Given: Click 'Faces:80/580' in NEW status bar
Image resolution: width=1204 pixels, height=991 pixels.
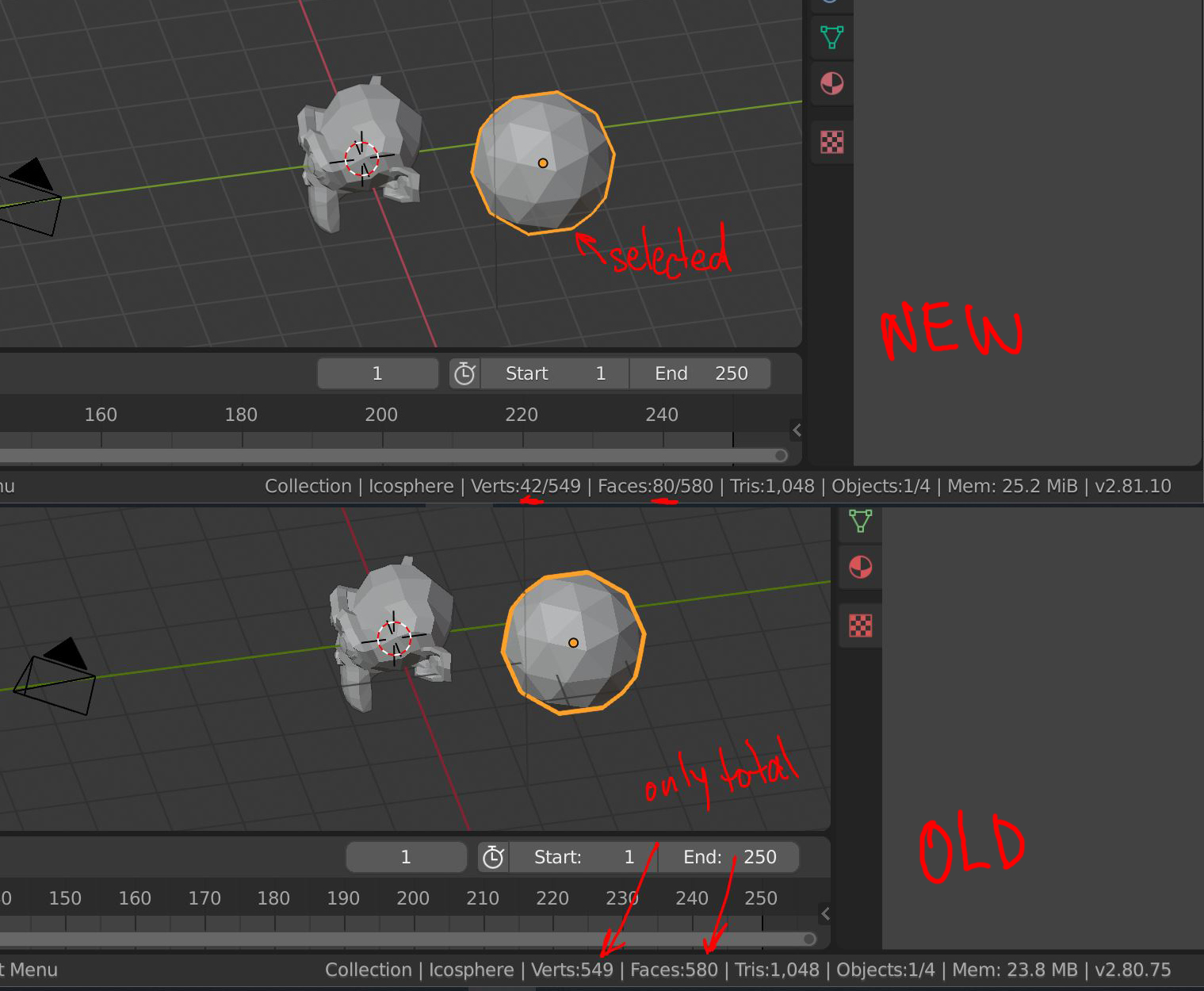Looking at the screenshot, I should pyautogui.click(x=656, y=486).
